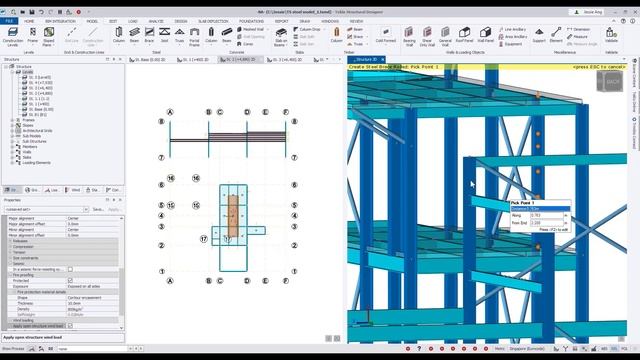This screenshot has height=360, width=640.
Task: Expand the Loading Elements tree node
Action: coord(12,162)
